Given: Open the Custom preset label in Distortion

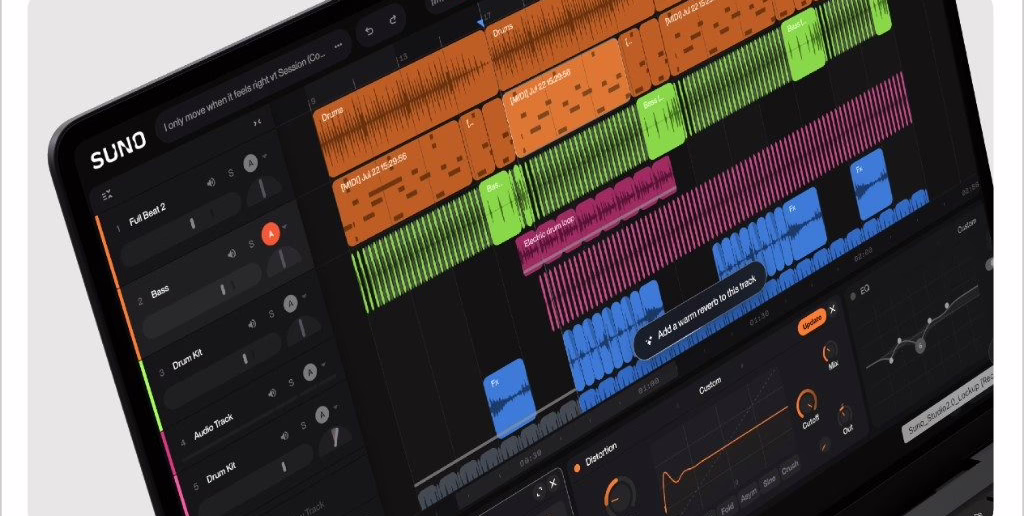Looking at the screenshot, I should coord(710,386).
